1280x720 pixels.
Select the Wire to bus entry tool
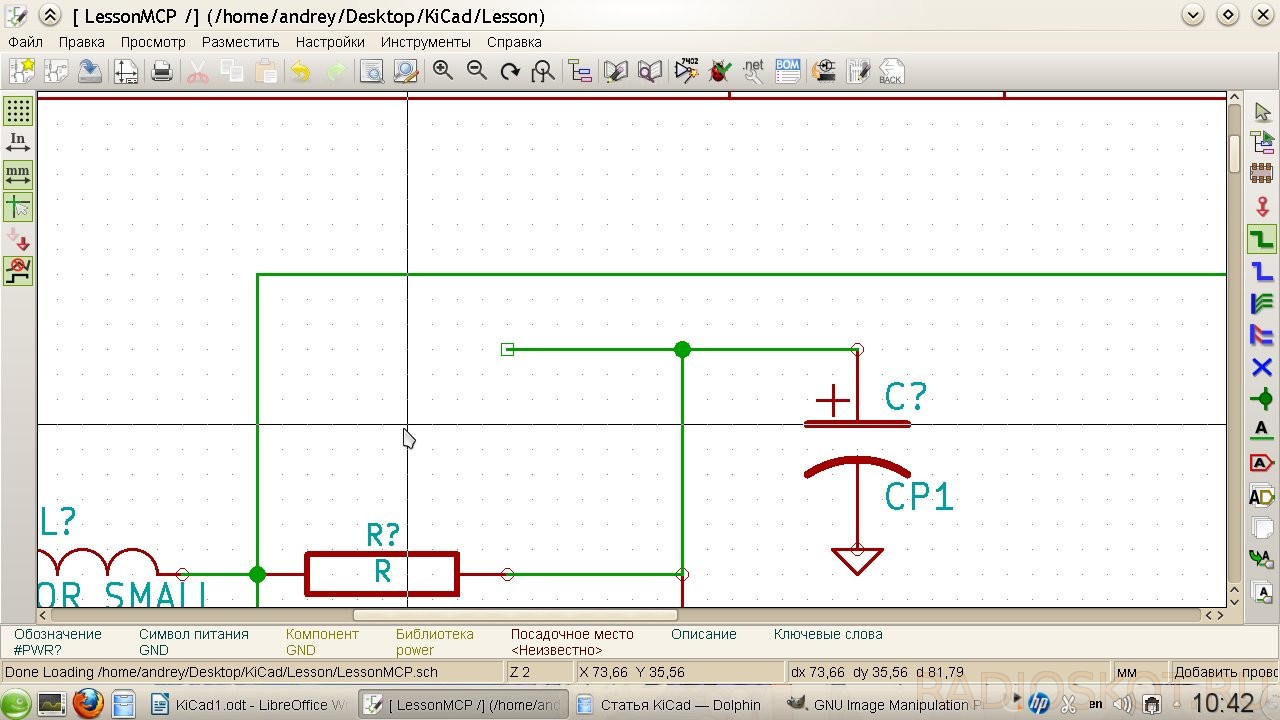tap(1262, 303)
